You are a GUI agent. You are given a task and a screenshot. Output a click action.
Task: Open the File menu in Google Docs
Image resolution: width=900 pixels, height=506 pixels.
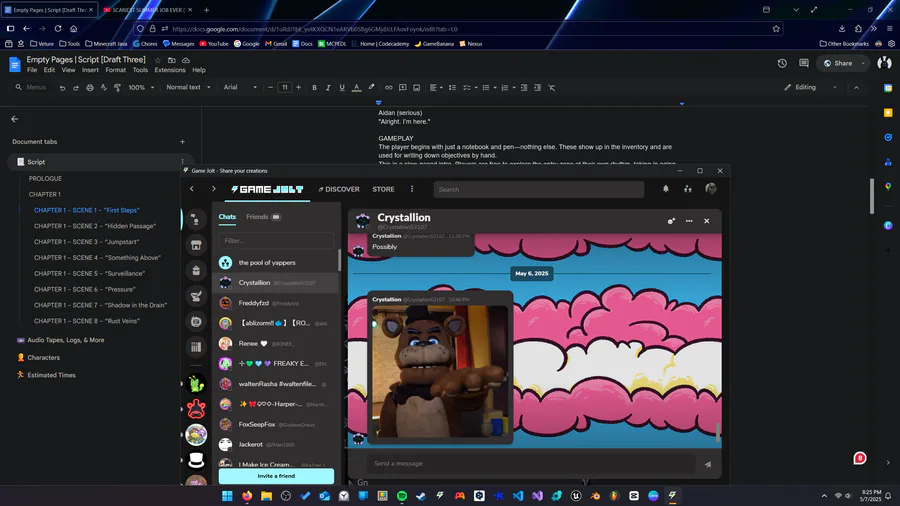[32, 70]
